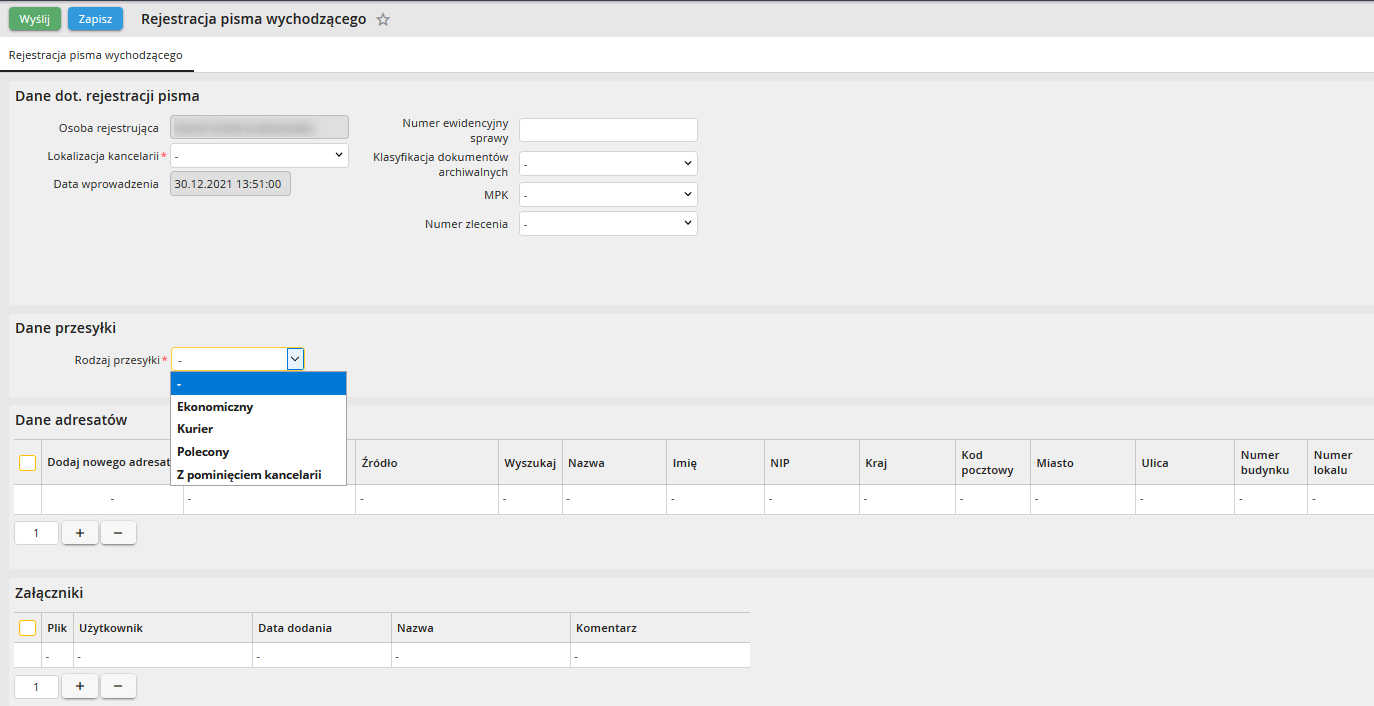Click the Numer ewidencyjny sprawy input field
Screen dimensions: 1374x706
(608, 130)
